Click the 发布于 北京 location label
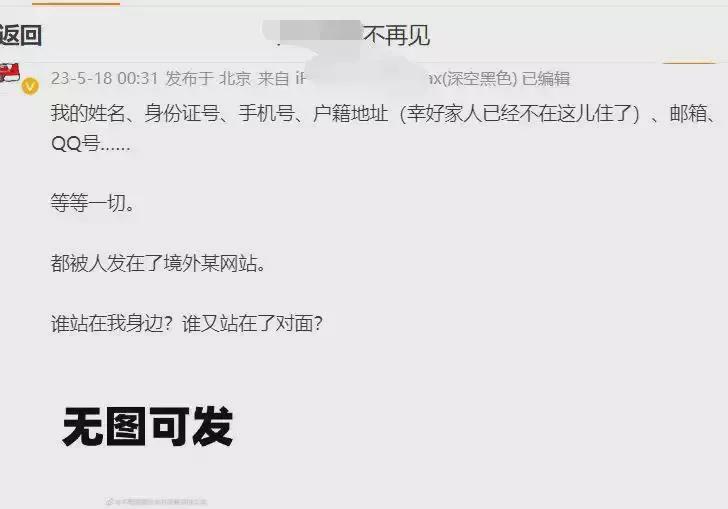 click(x=208, y=78)
